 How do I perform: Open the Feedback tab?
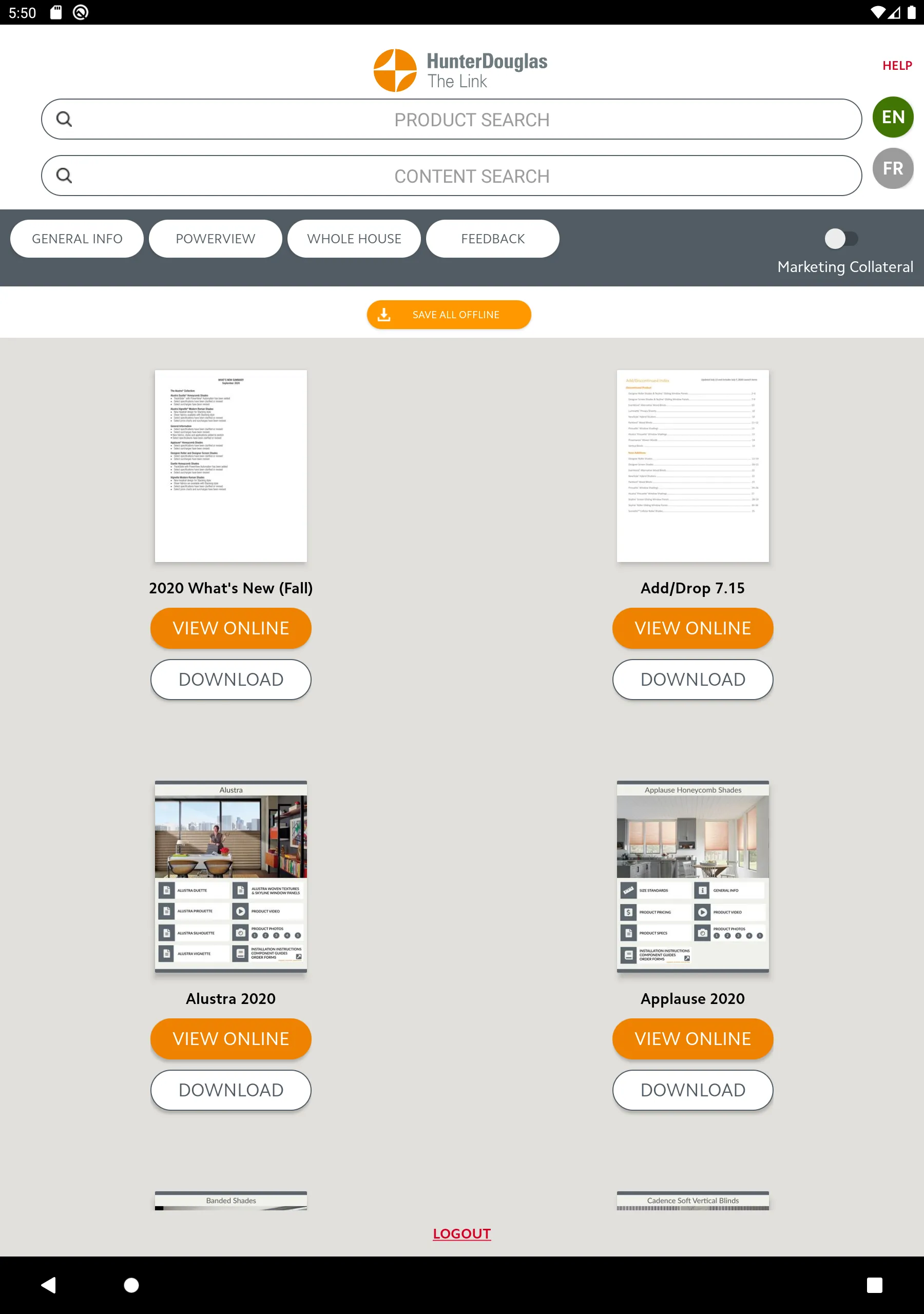[x=493, y=239]
